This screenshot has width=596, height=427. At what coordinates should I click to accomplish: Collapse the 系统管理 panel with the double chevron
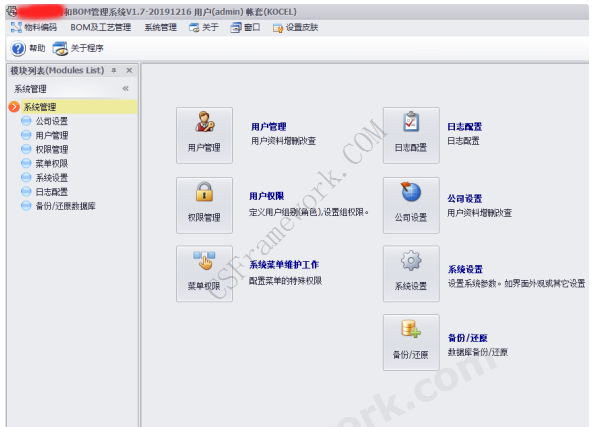(x=125, y=89)
